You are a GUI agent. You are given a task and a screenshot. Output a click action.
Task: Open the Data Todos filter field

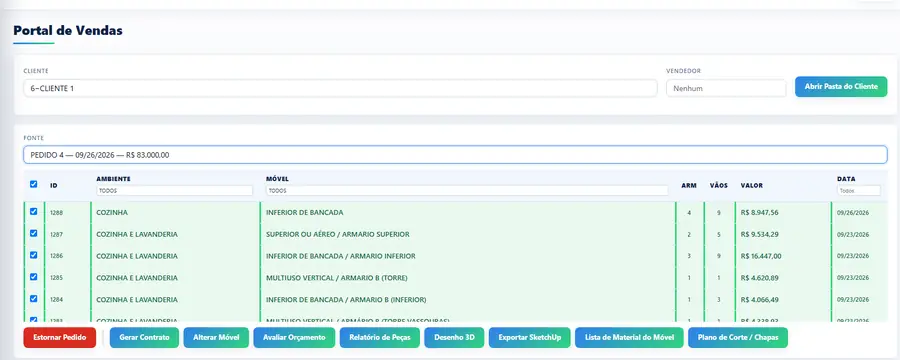tap(859, 191)
